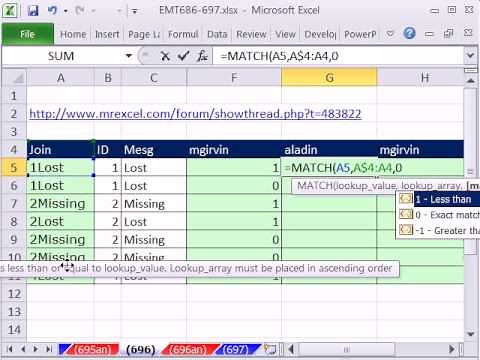Confirm the formula with the checkmark Enter icon
The width and height of the screenshot is (480, 360).
tap(184, 56)
